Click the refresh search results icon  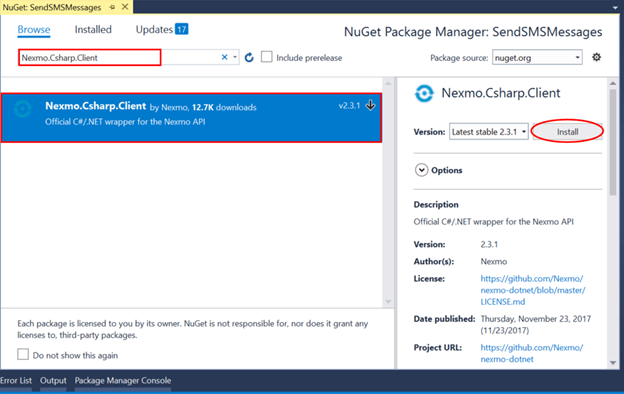pos(249,58)
